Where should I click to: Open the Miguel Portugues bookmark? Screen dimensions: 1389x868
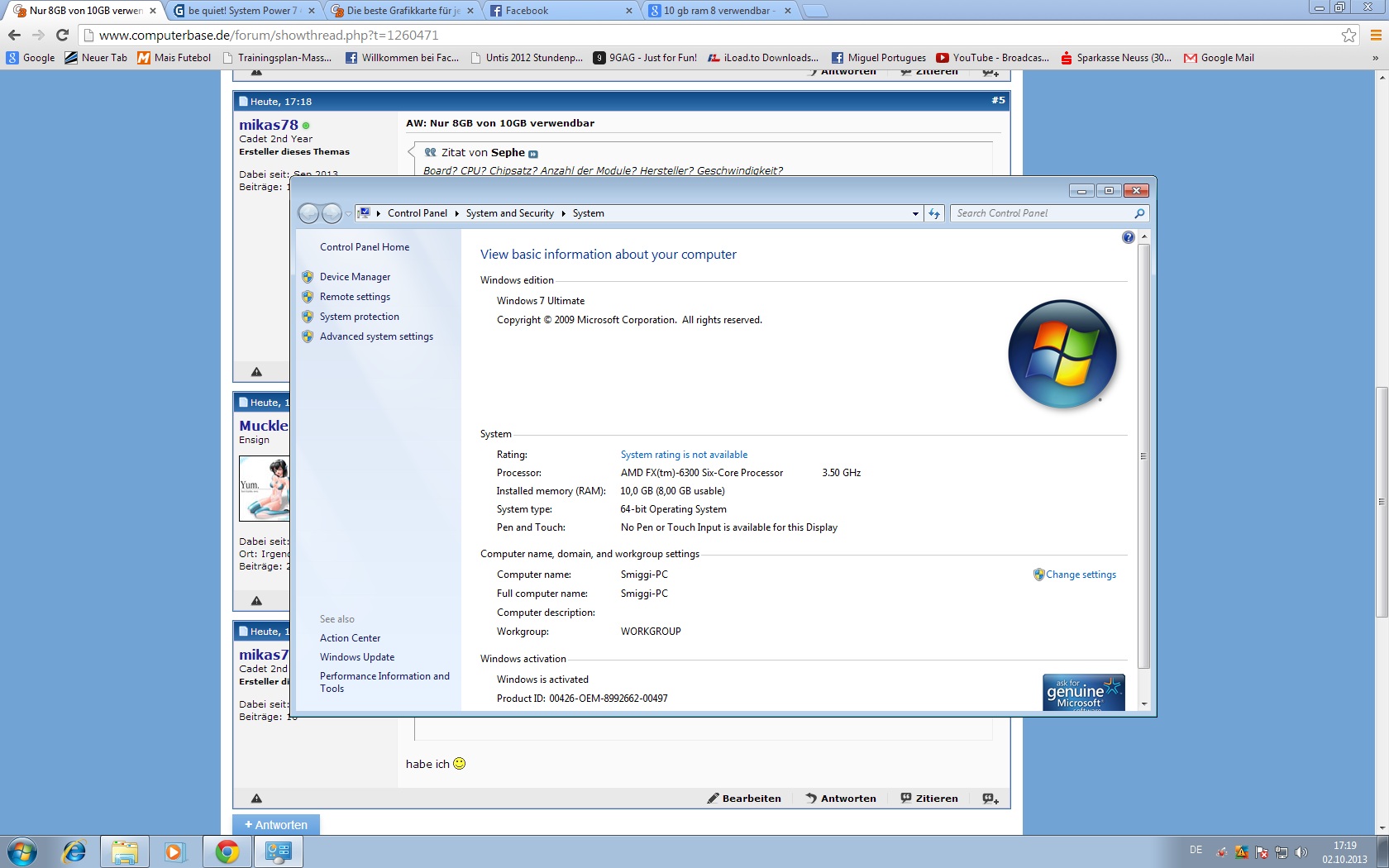878,58
